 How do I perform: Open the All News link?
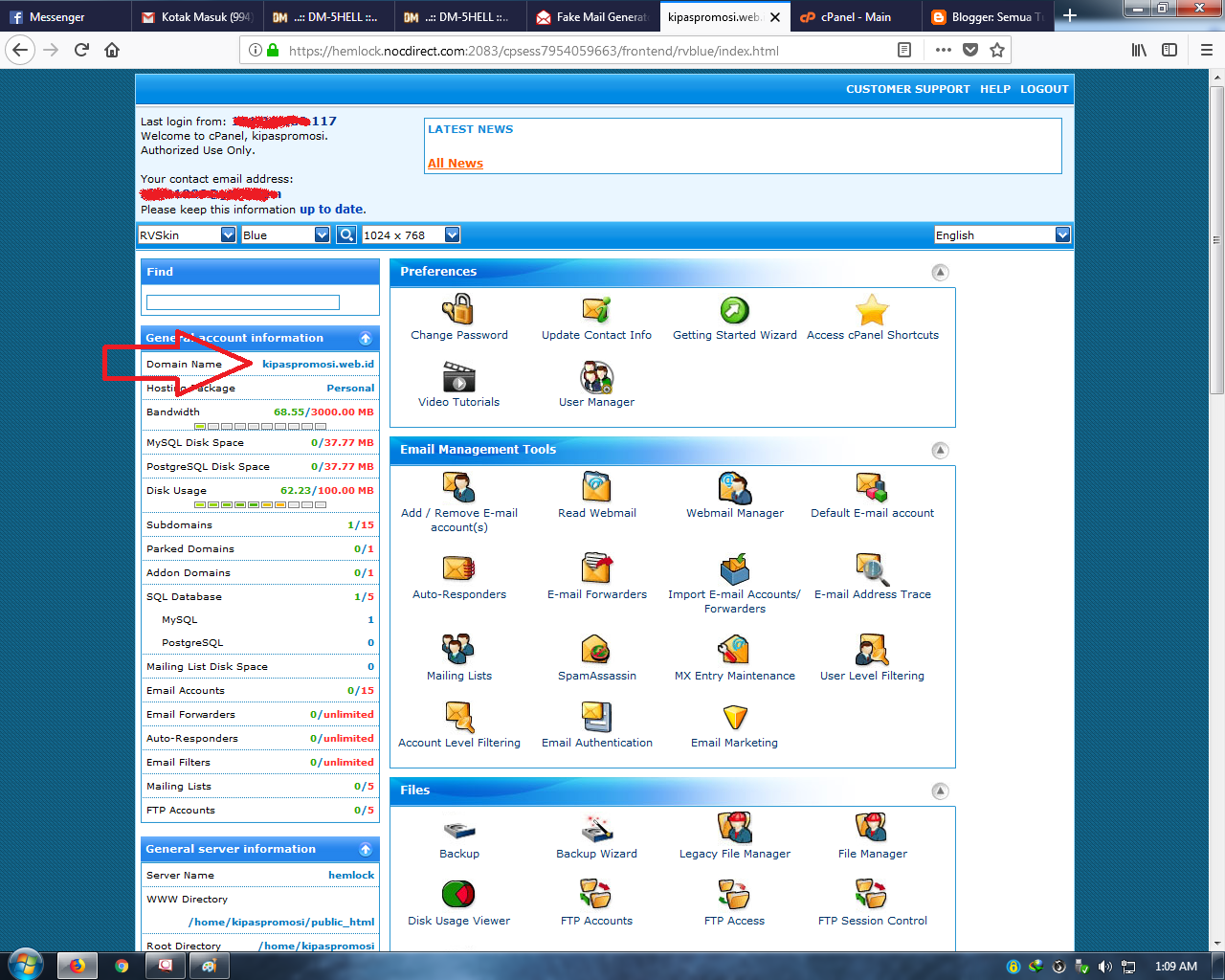pyautogui.click(x=454, y=163)
